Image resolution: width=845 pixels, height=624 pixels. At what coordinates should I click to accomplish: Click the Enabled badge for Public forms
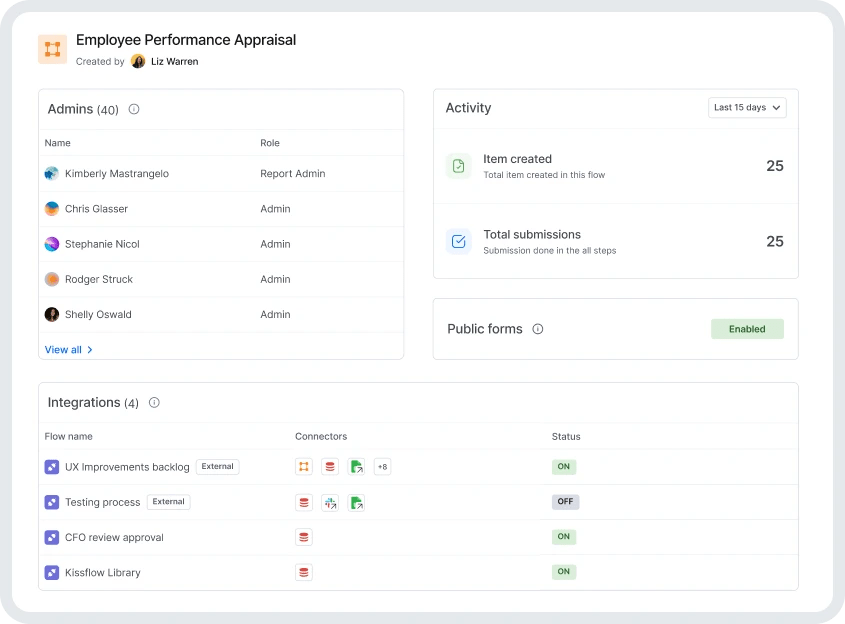tap(747, 329)
